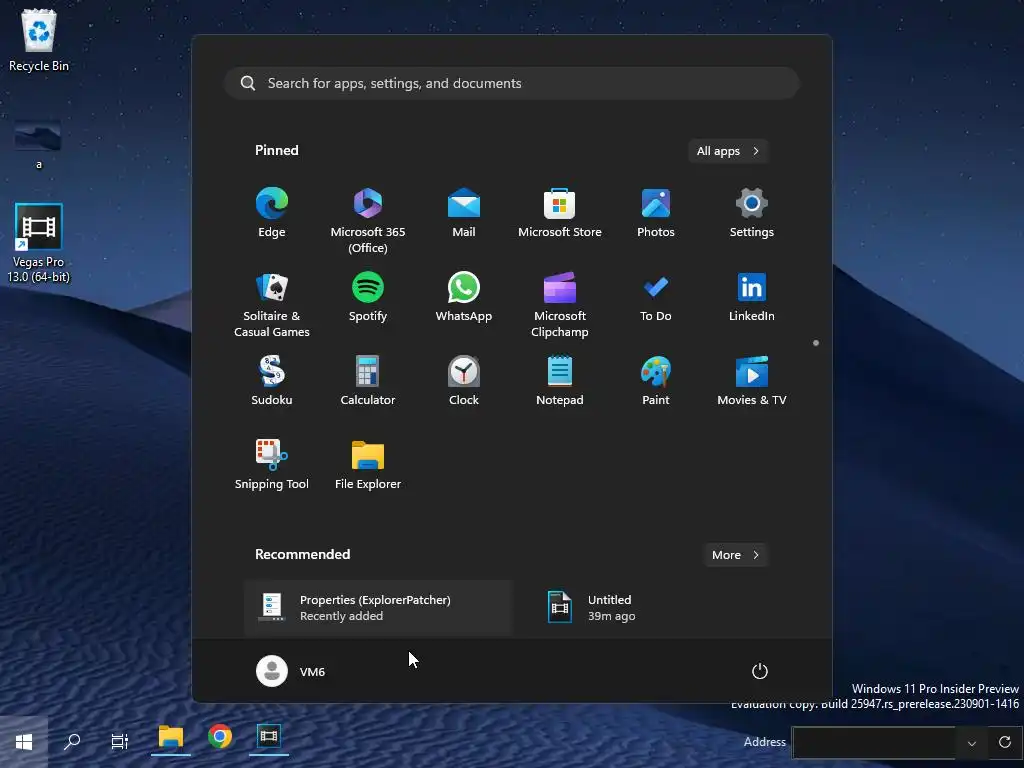Open Calculator
Viewport: 1024px width, 768px height.
(x=368, y=381)
